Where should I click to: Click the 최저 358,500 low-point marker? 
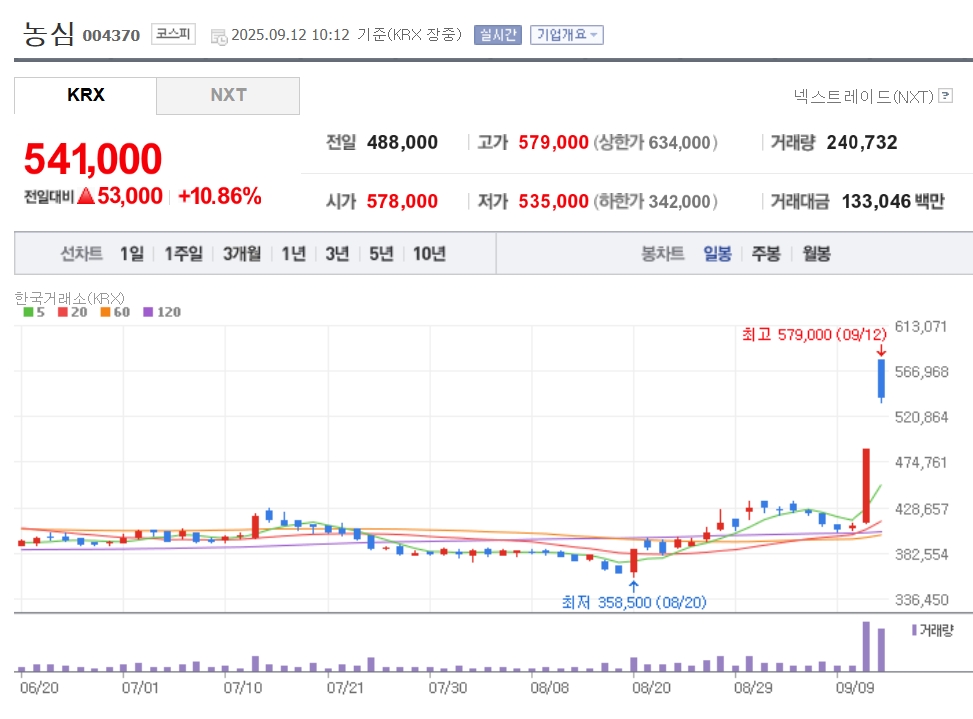point(634,602)
